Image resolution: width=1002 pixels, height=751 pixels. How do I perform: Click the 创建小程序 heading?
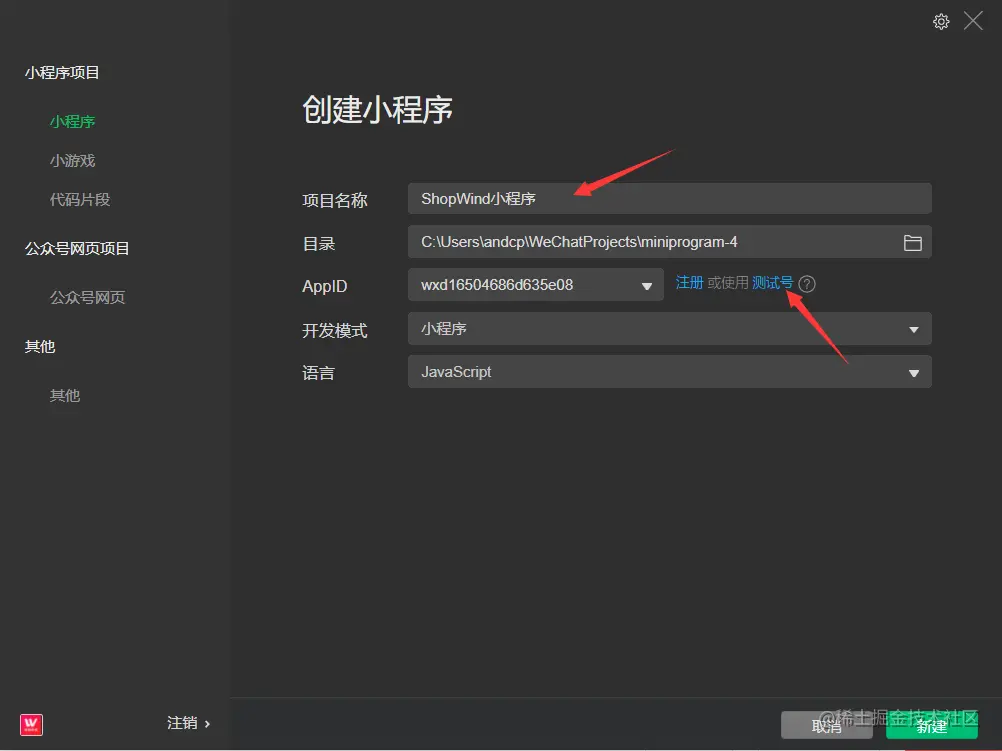point(377,109)
